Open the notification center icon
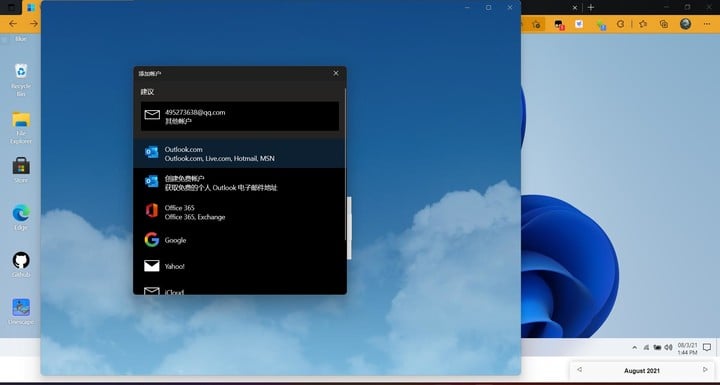The image size is (720, 385). click(x=707, y=348)
